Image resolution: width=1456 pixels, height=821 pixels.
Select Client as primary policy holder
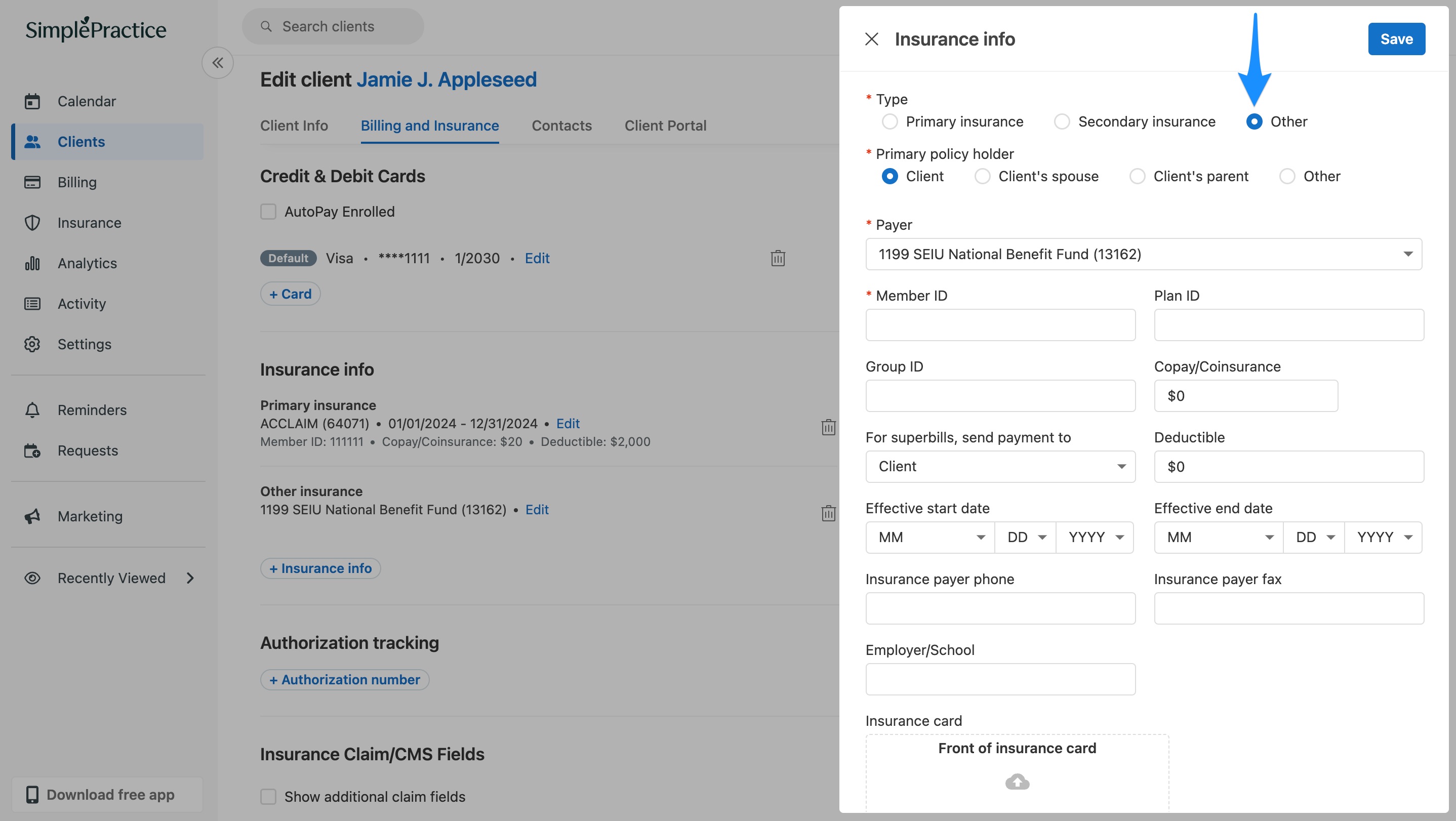pos(889,176)
